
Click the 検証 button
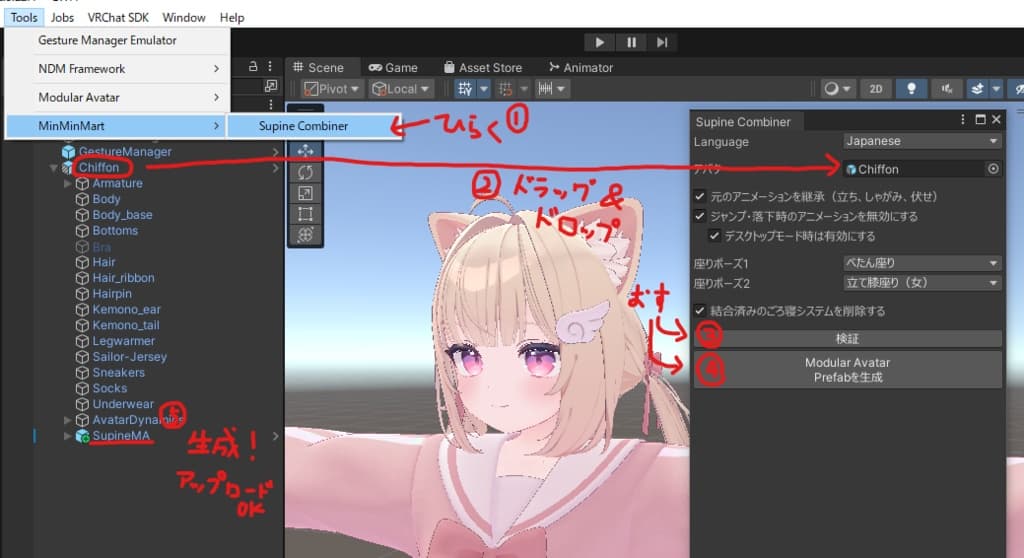(848, 338)
